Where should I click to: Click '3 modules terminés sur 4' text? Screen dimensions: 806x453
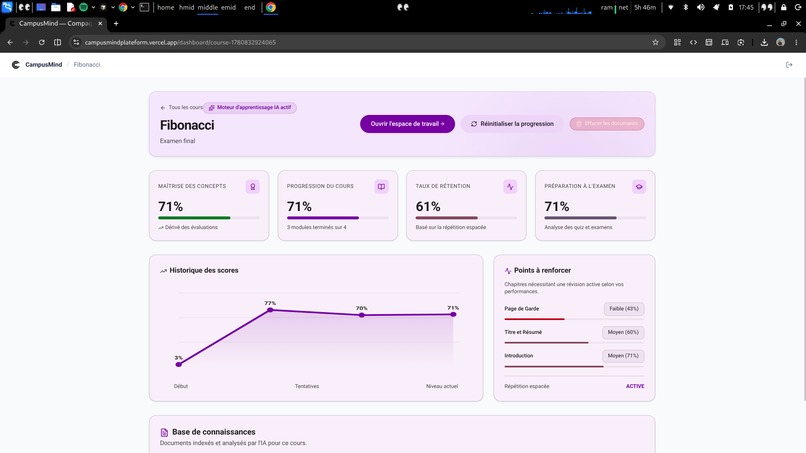pyautogui.click(x=317, y=227)
